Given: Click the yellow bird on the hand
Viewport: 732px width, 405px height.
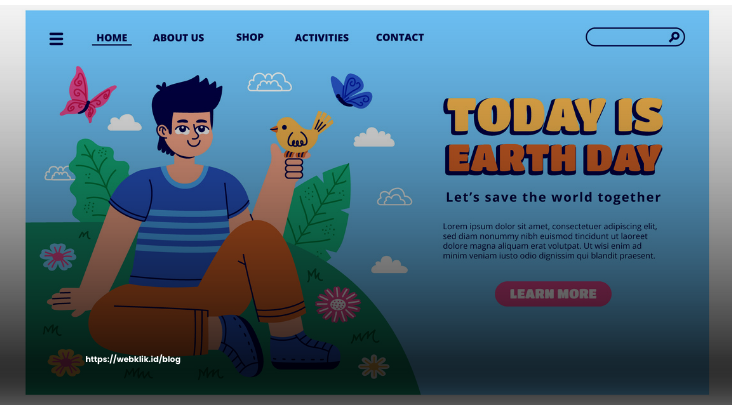Looking at the screenshot, I should 301,133.
